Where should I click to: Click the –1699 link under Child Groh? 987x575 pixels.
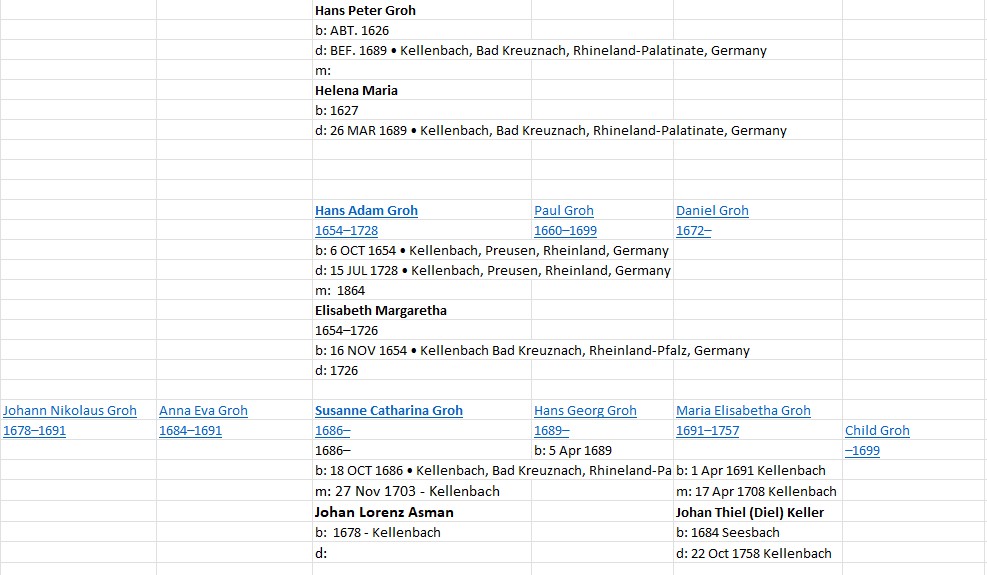(862, 451)
